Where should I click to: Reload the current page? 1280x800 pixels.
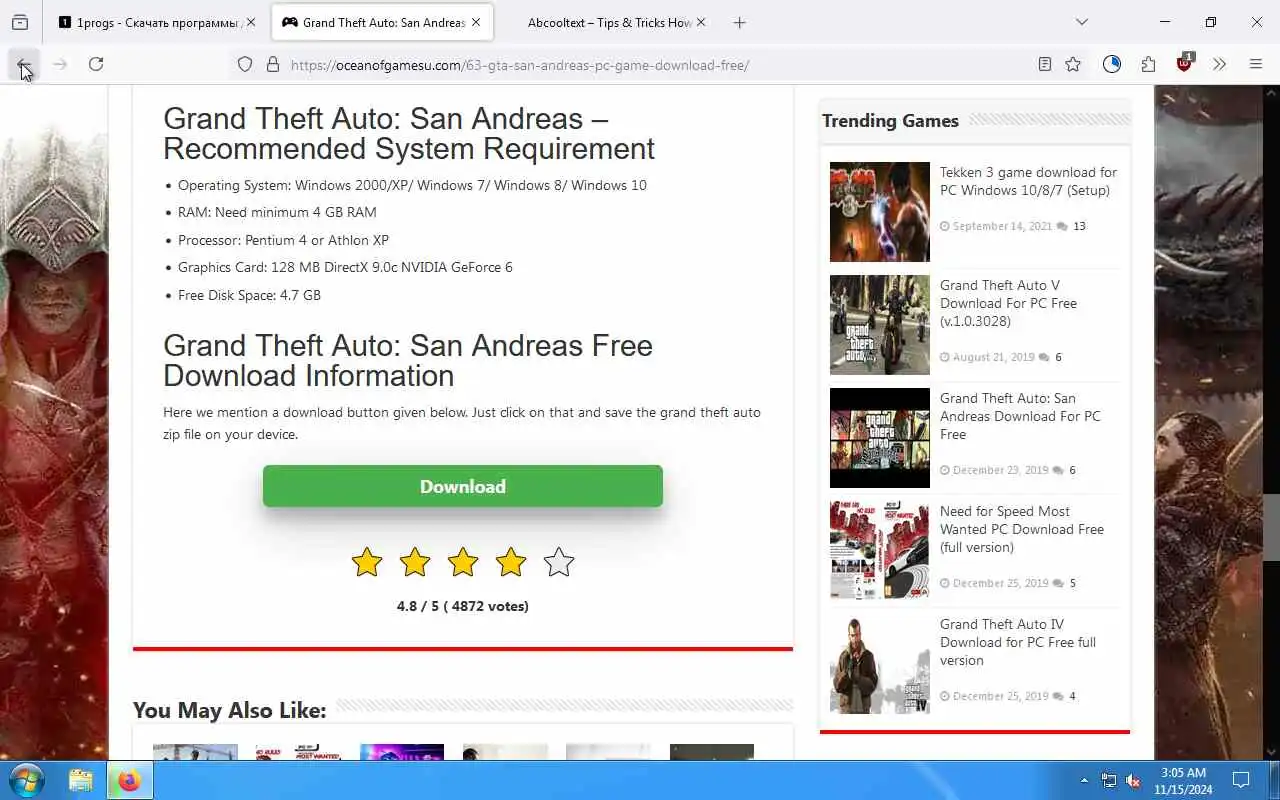[x=96, y=64]
